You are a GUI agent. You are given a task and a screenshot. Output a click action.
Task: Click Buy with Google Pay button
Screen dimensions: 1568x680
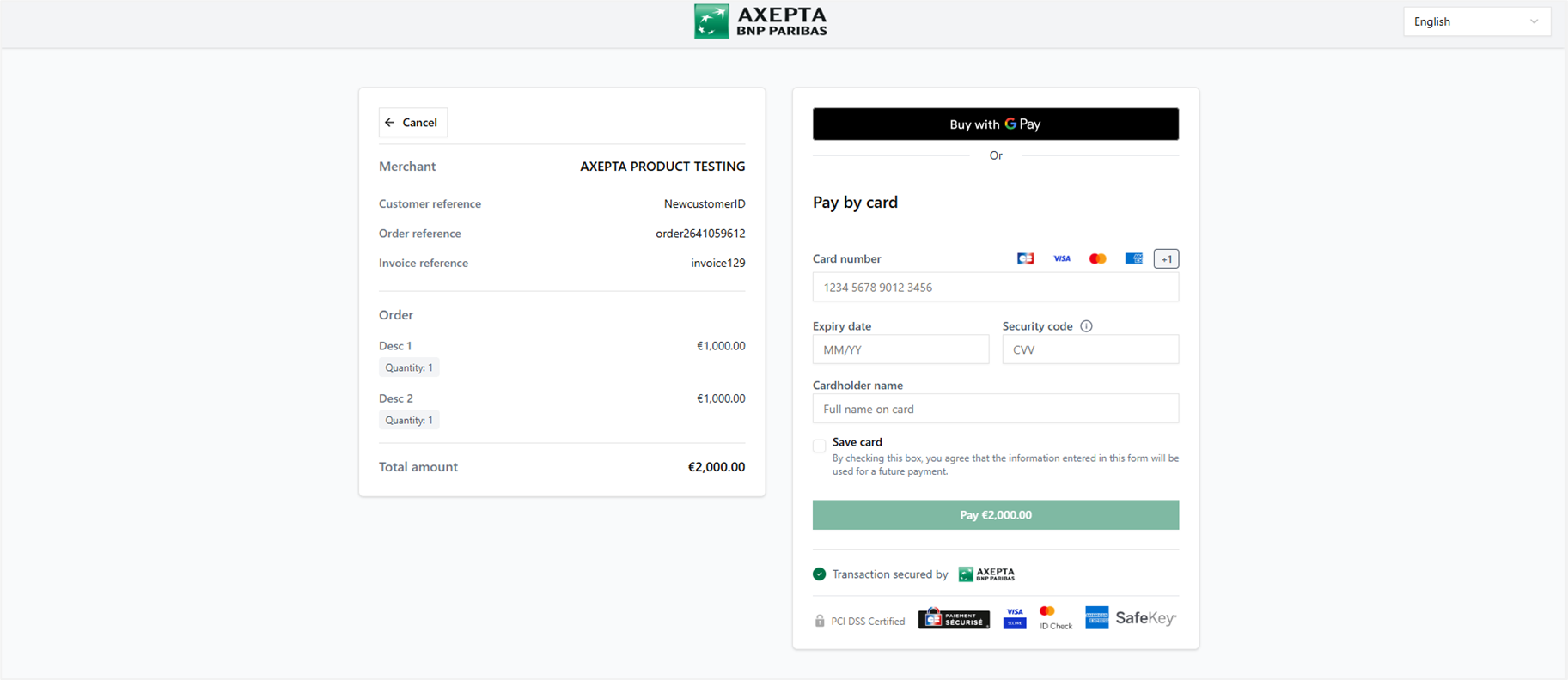[995, 124]
